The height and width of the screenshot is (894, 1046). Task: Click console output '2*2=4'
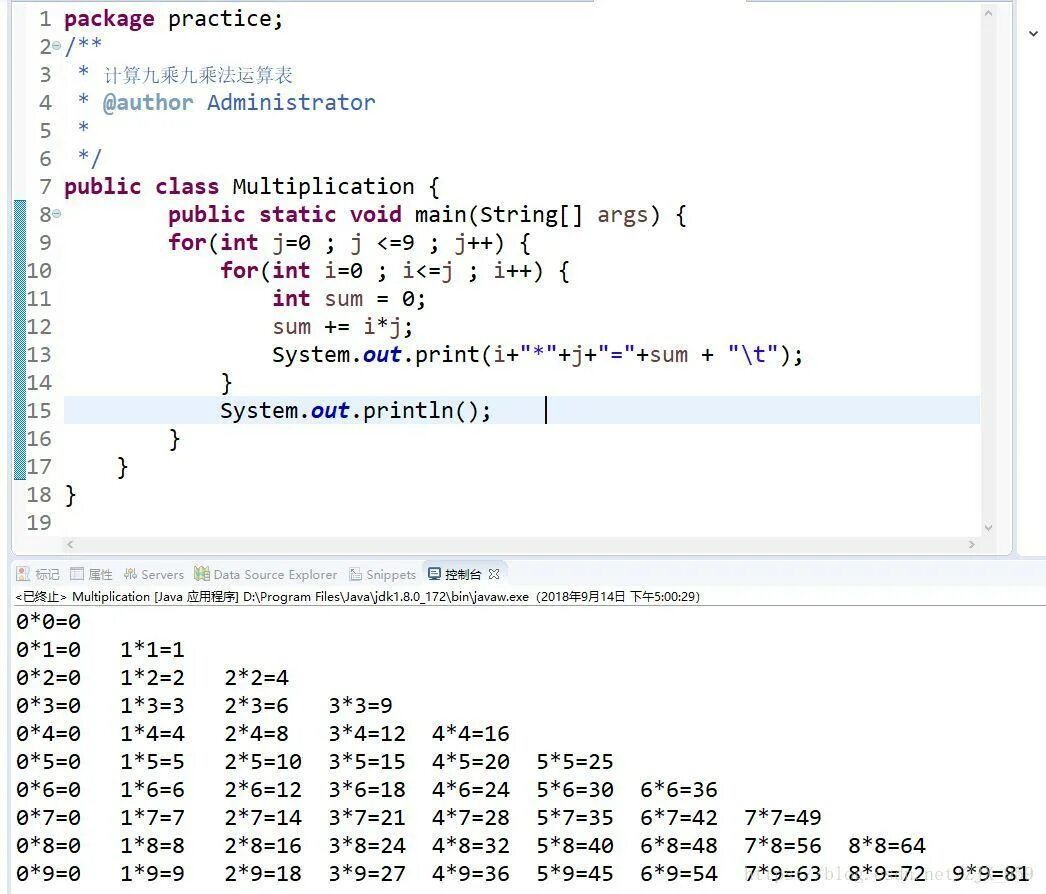click(257, 678)
